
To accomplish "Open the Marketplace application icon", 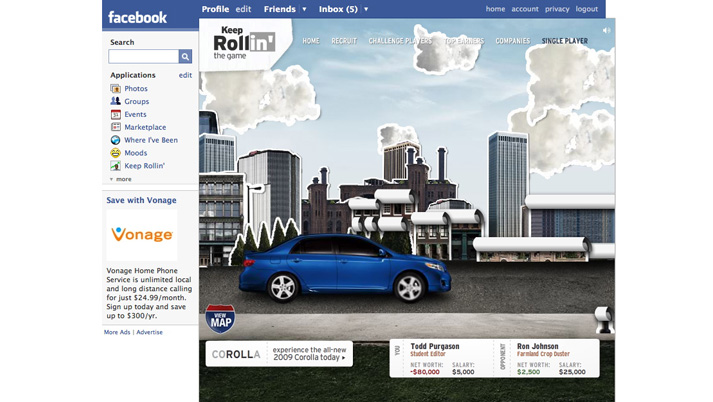I will 115,127.
